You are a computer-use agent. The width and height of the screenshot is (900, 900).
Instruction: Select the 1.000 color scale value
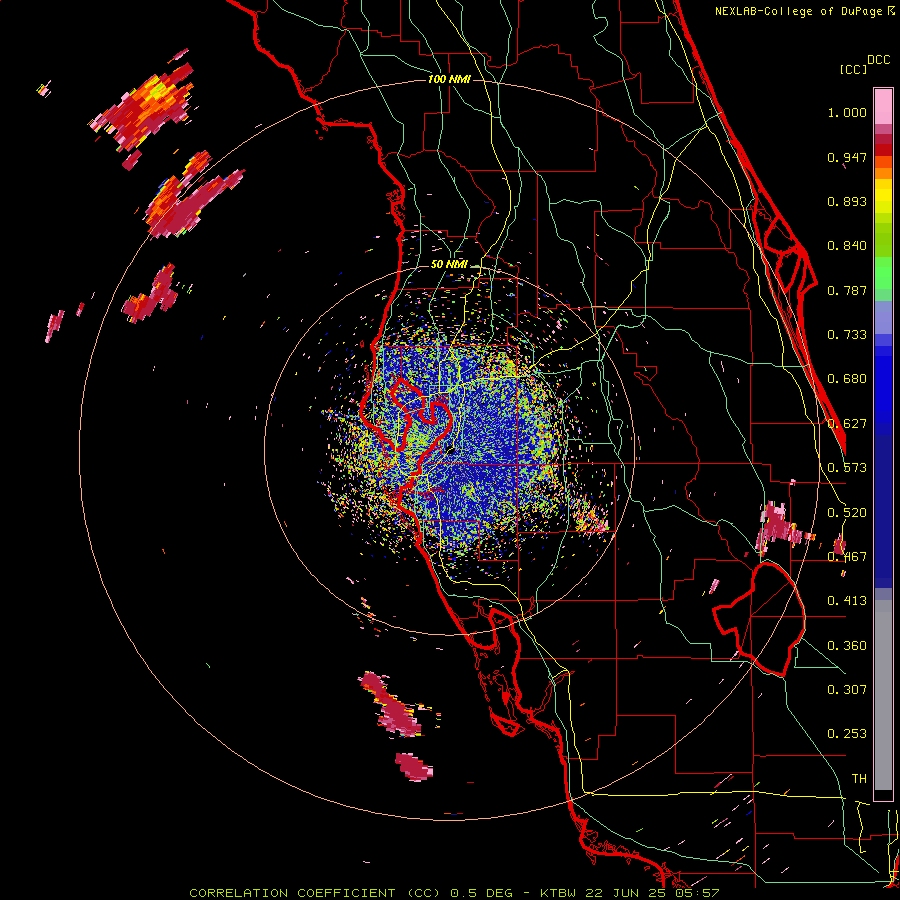tap(847, 112)
